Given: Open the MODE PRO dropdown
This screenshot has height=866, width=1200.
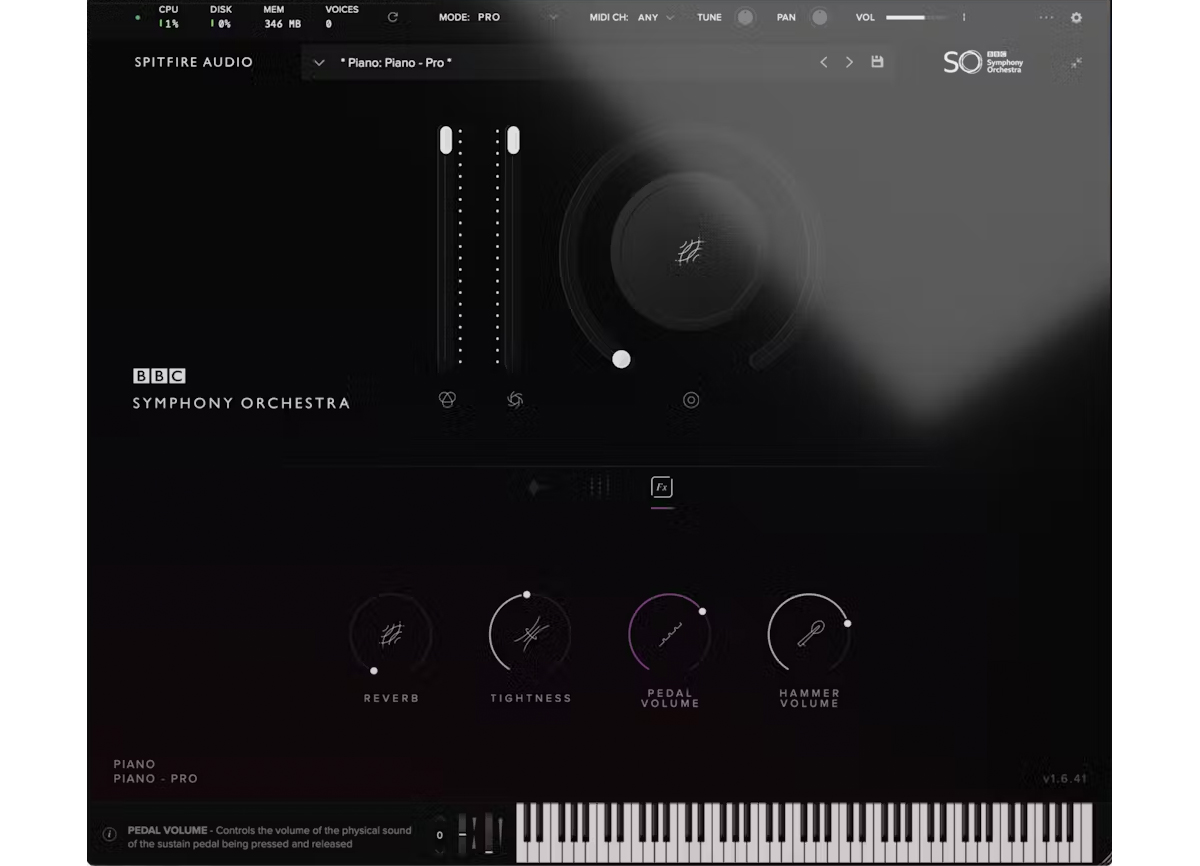Looking at the screenshot, I should coord(498,17).
